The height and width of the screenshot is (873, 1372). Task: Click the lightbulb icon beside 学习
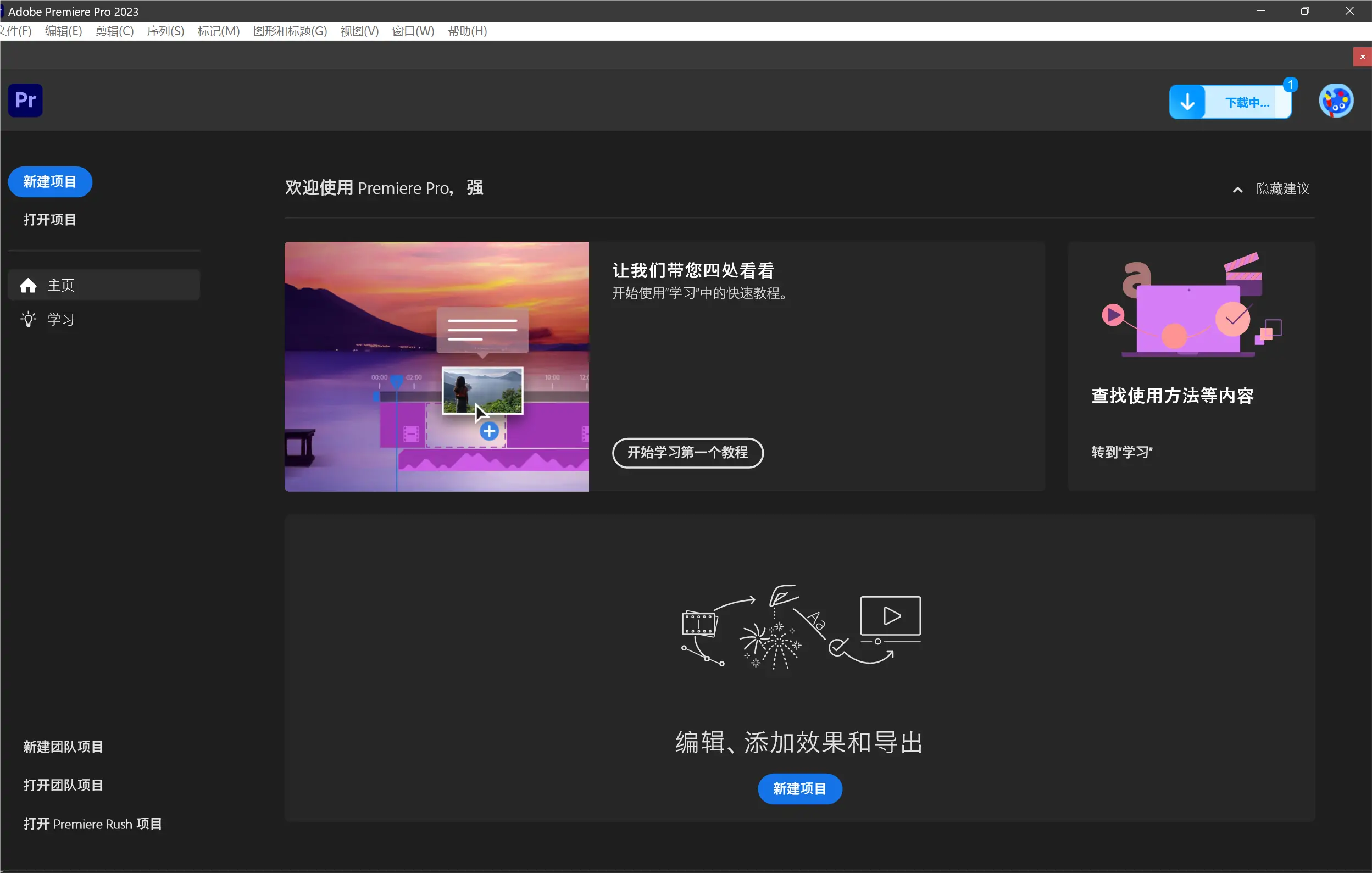tap(28, 319)
